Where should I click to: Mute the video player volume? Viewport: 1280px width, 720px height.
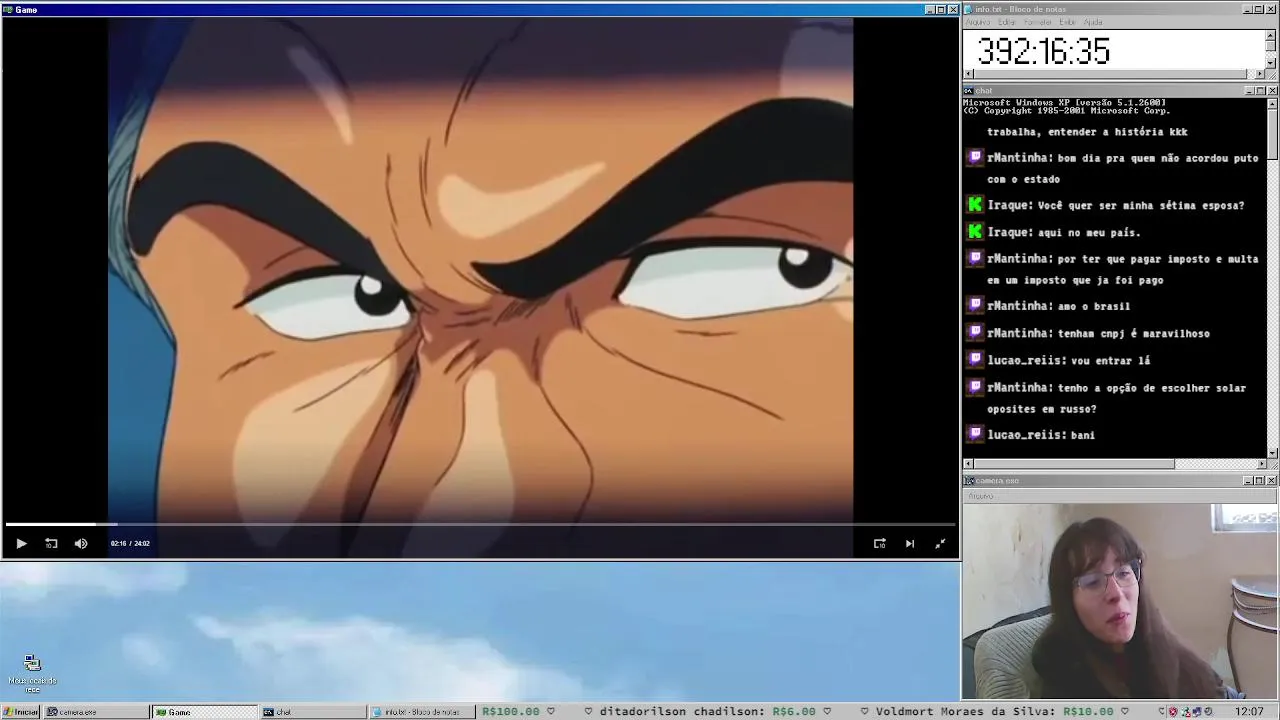click(x=81, y=543)
